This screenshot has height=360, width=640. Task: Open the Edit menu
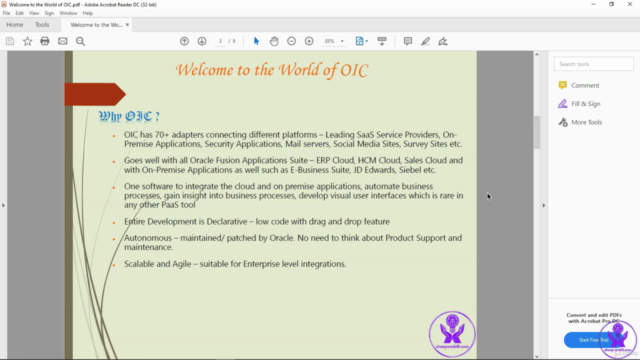[x=20, y=13]
